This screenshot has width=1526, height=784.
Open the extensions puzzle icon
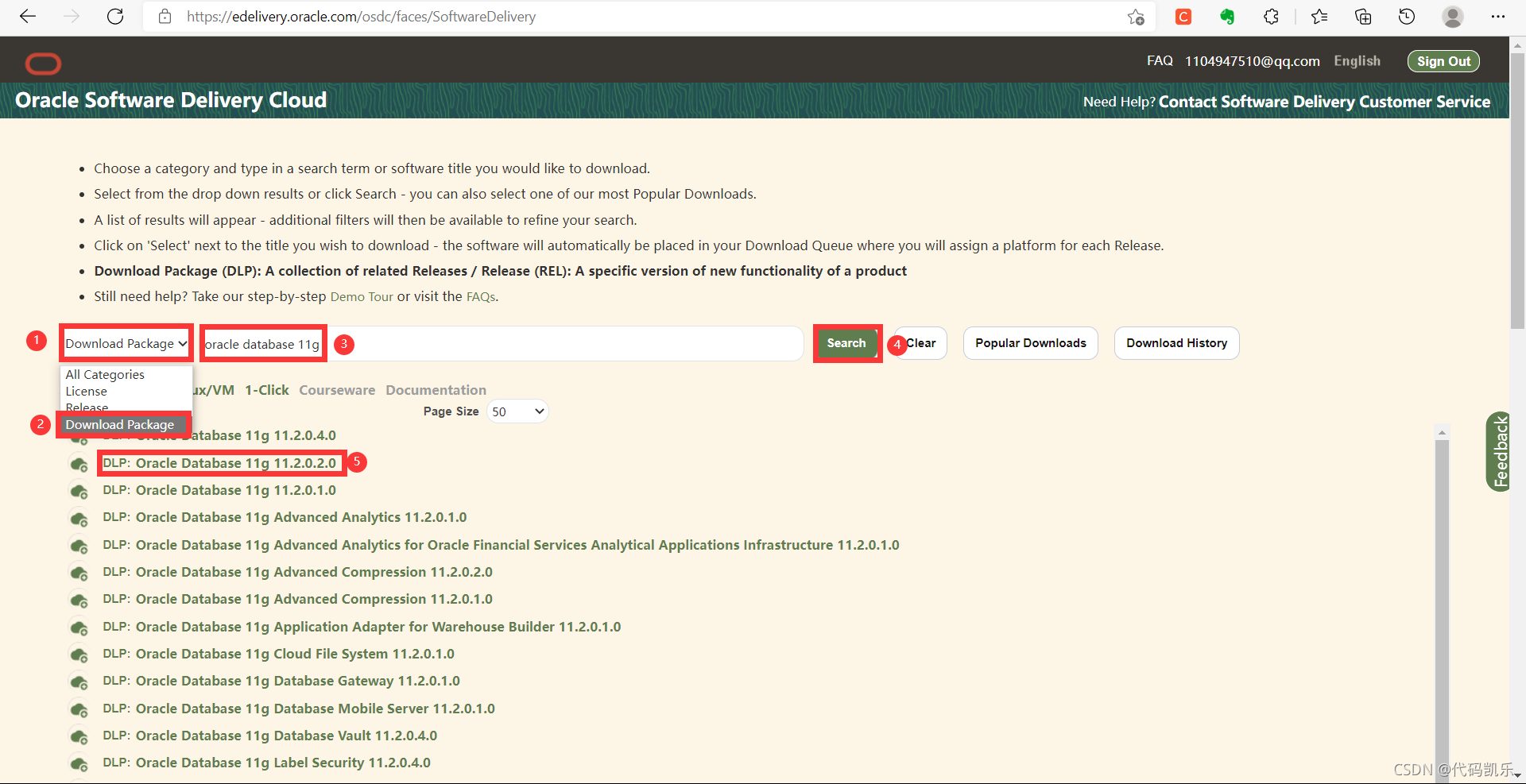[1271, 17]
